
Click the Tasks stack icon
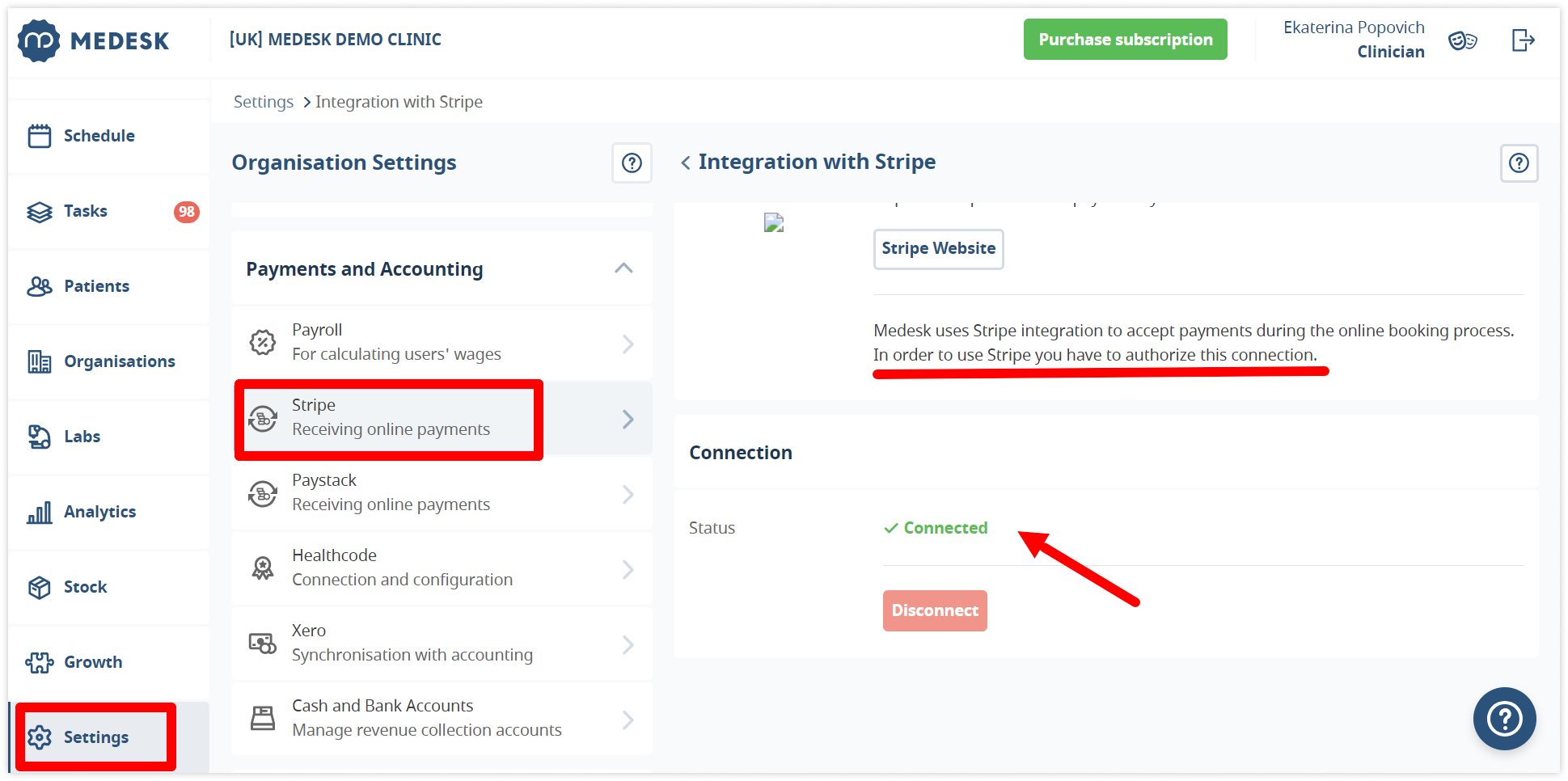39,212
